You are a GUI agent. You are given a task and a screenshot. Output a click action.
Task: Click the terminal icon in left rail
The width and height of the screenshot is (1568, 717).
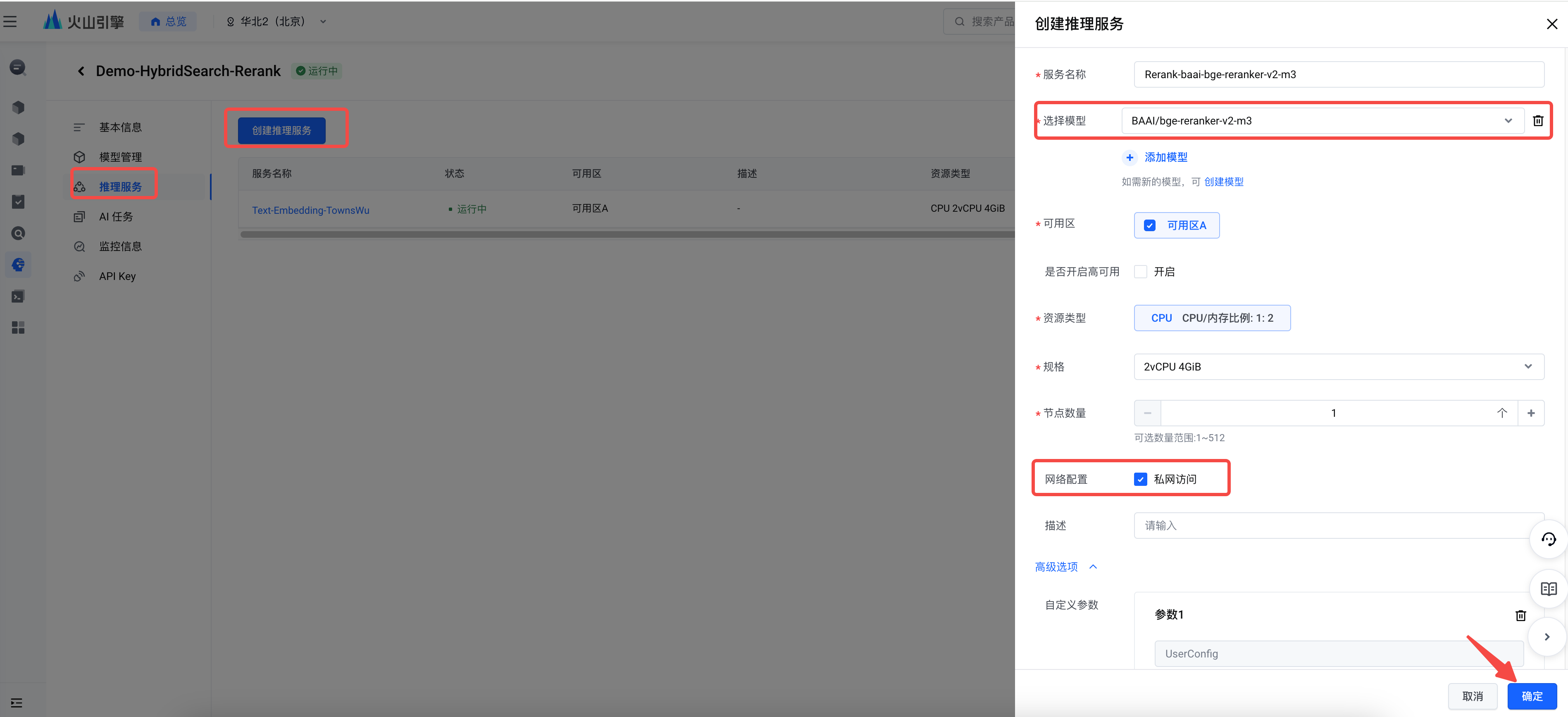tap(18, 296)
